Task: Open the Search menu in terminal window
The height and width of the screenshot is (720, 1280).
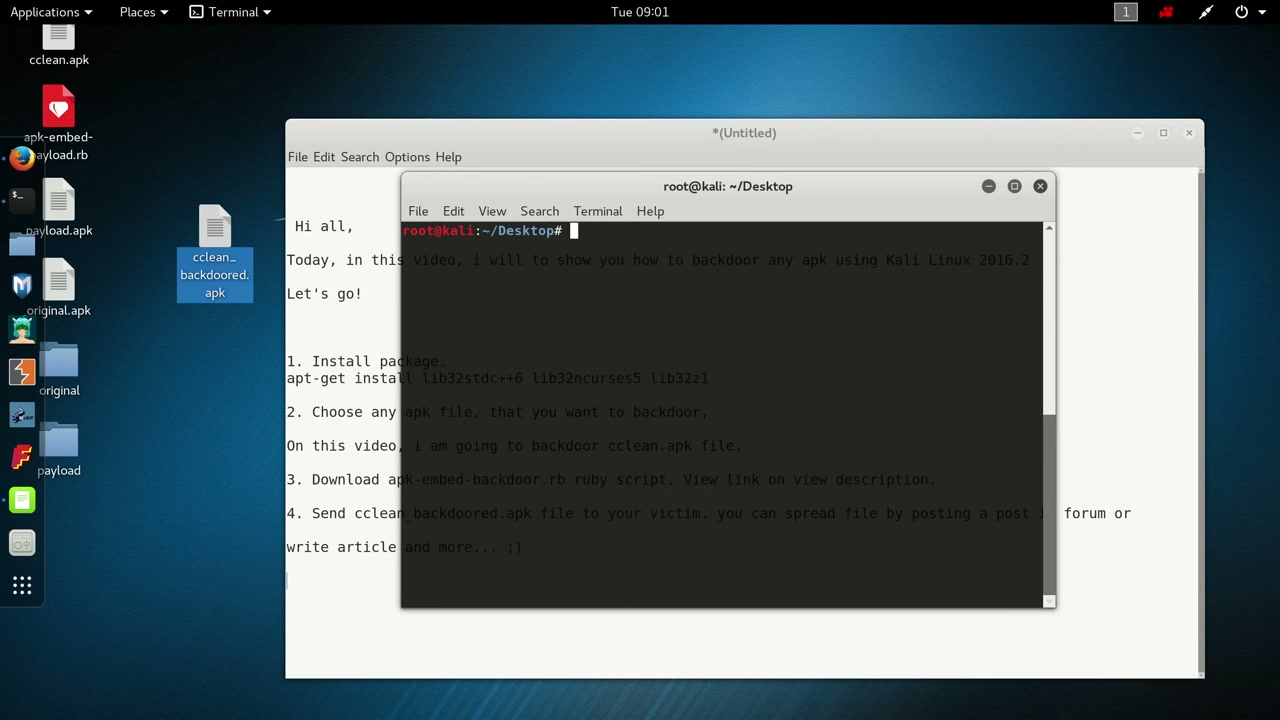Action: (539, 211)
